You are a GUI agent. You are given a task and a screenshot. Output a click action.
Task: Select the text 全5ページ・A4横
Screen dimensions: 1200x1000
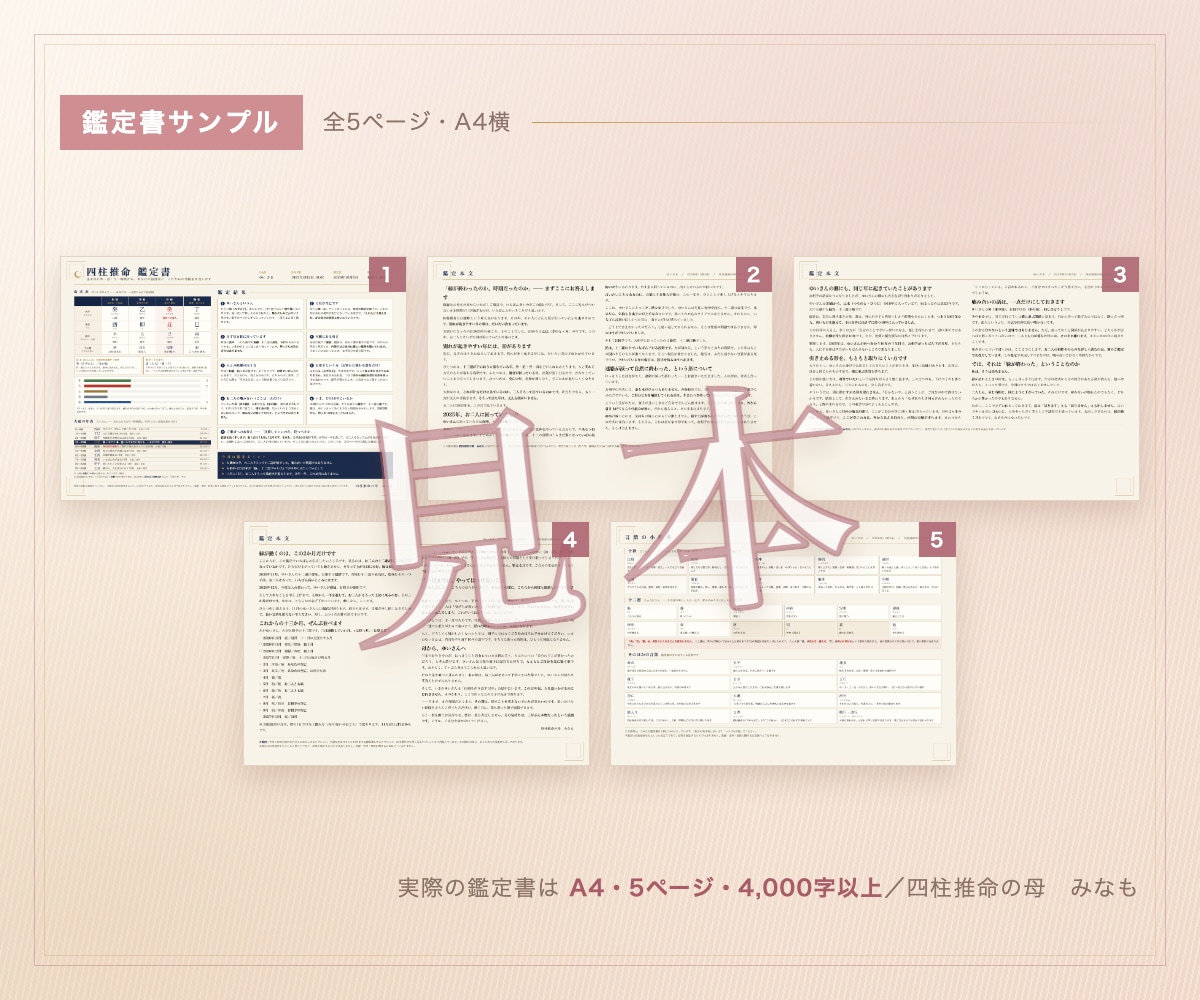click(x=417, y=122)
